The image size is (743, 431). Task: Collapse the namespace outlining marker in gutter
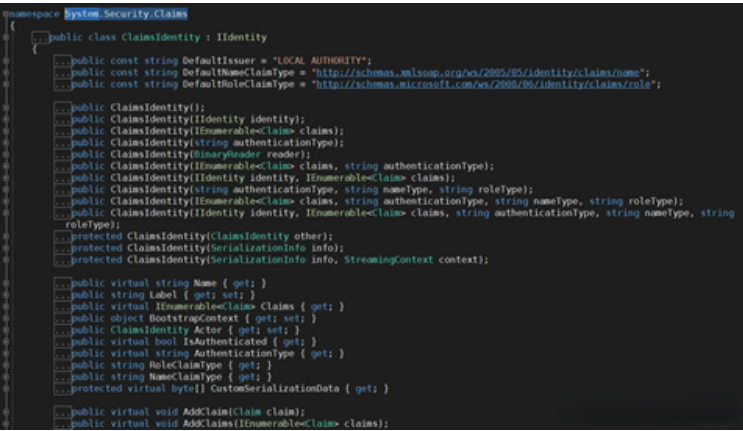(x=5, y=14)
